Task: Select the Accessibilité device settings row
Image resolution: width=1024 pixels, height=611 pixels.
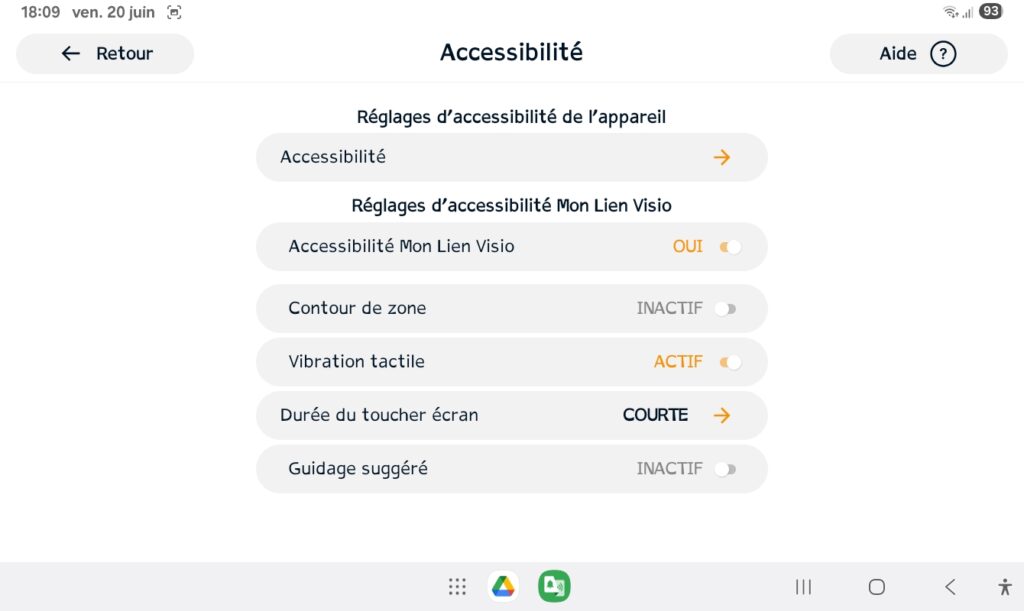Action: [x=511, y=157]
